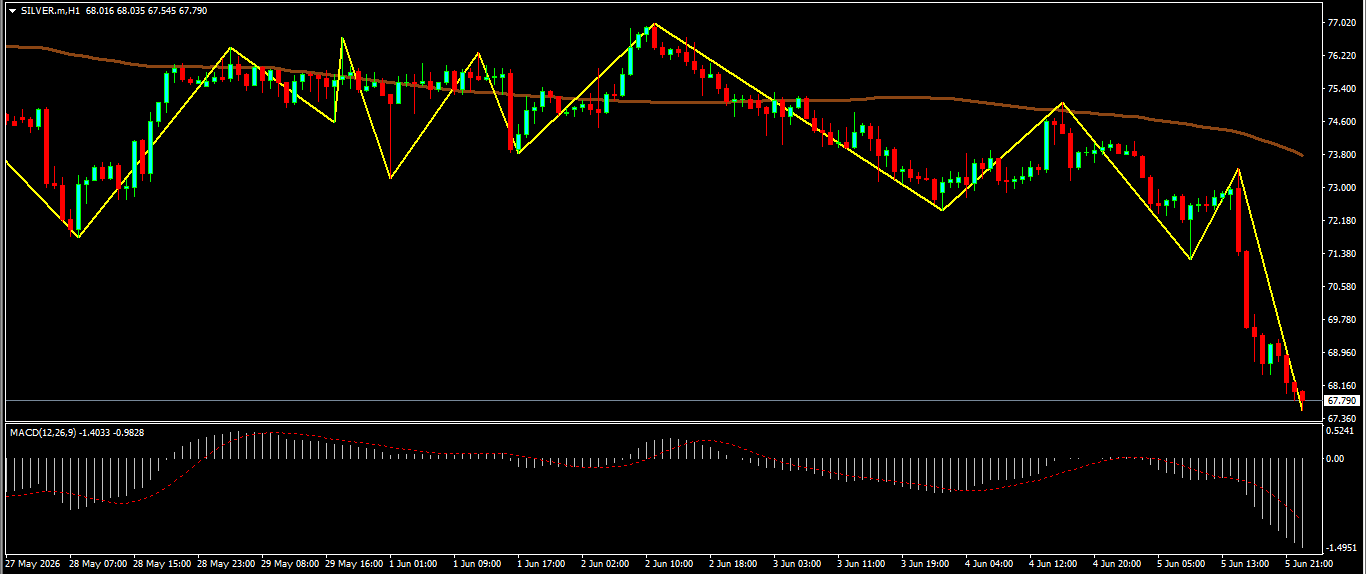Click price scale label 67.360

[1341, 419]
